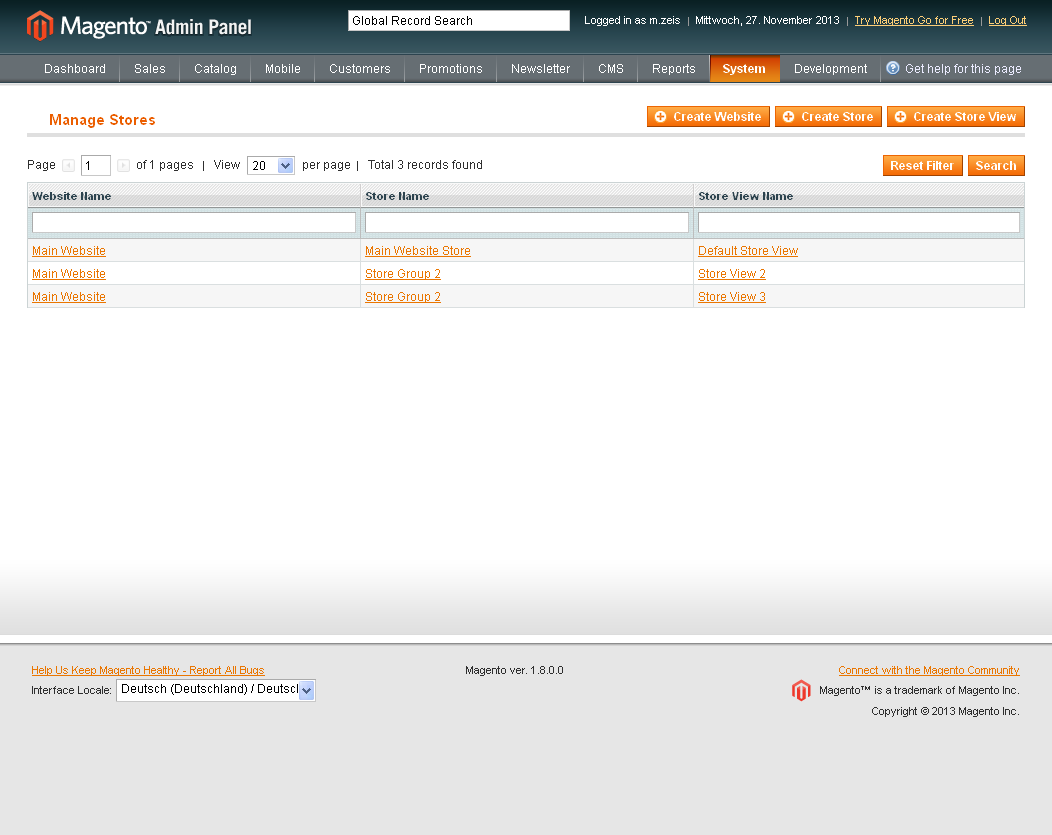
Task: Click the previous page arrow icon
Action: [68, 165]
